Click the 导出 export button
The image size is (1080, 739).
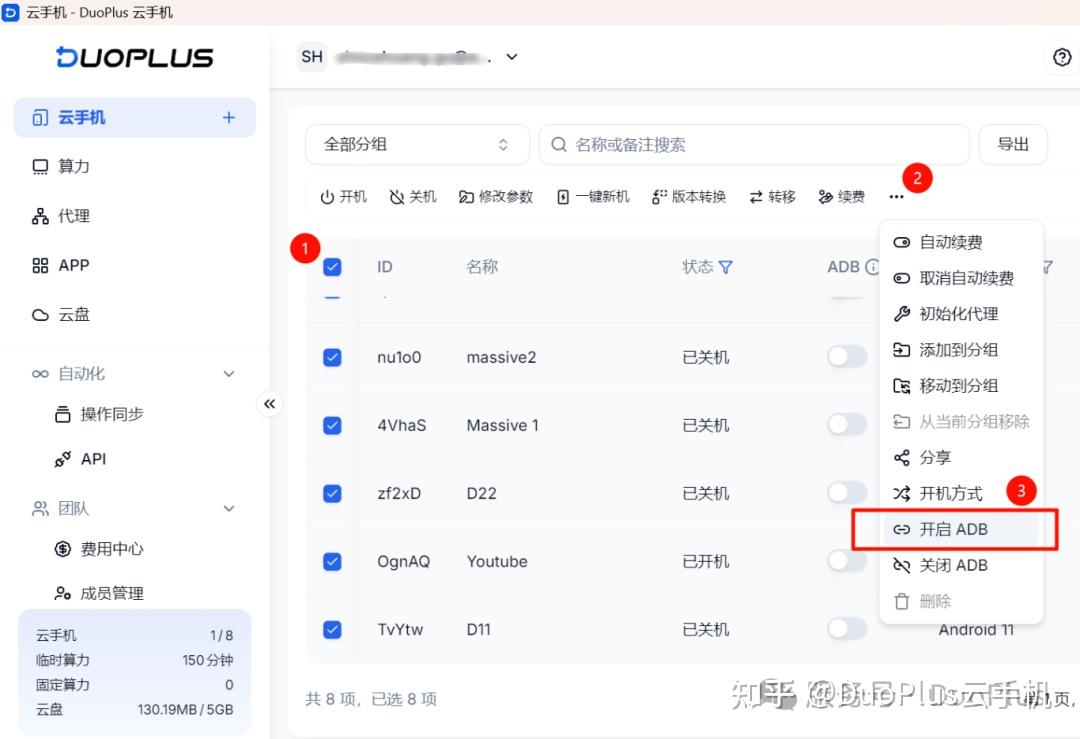point(1013,144)
